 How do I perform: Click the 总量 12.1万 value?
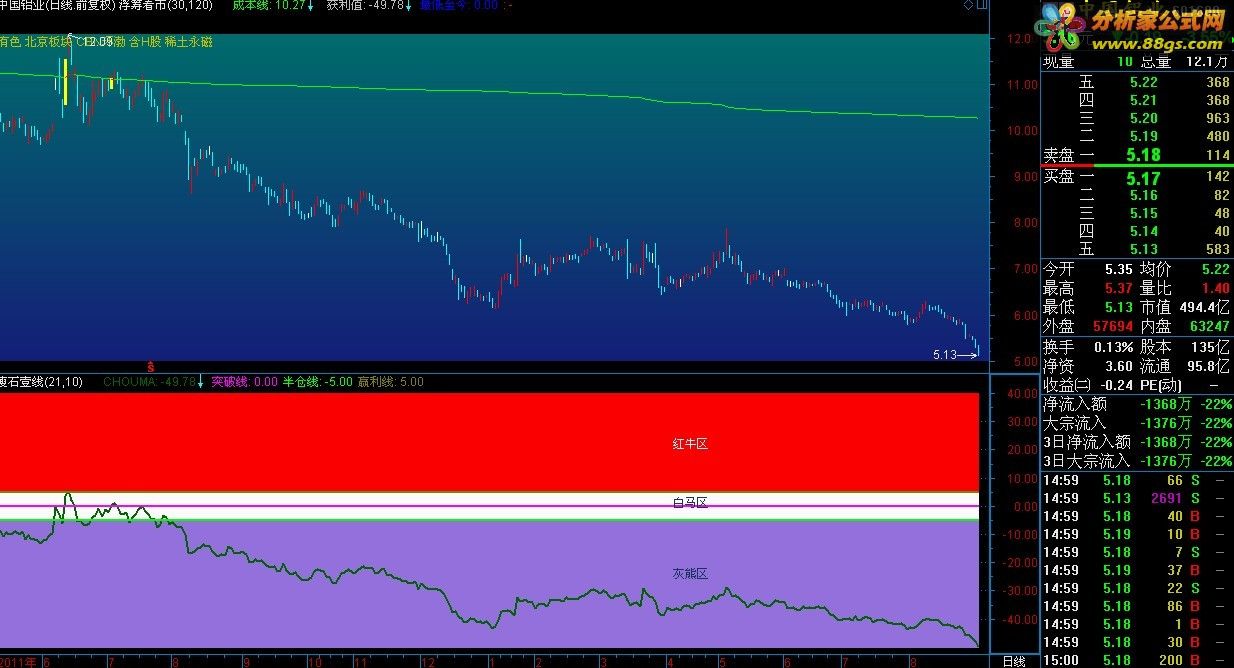tap(1209, 63)
